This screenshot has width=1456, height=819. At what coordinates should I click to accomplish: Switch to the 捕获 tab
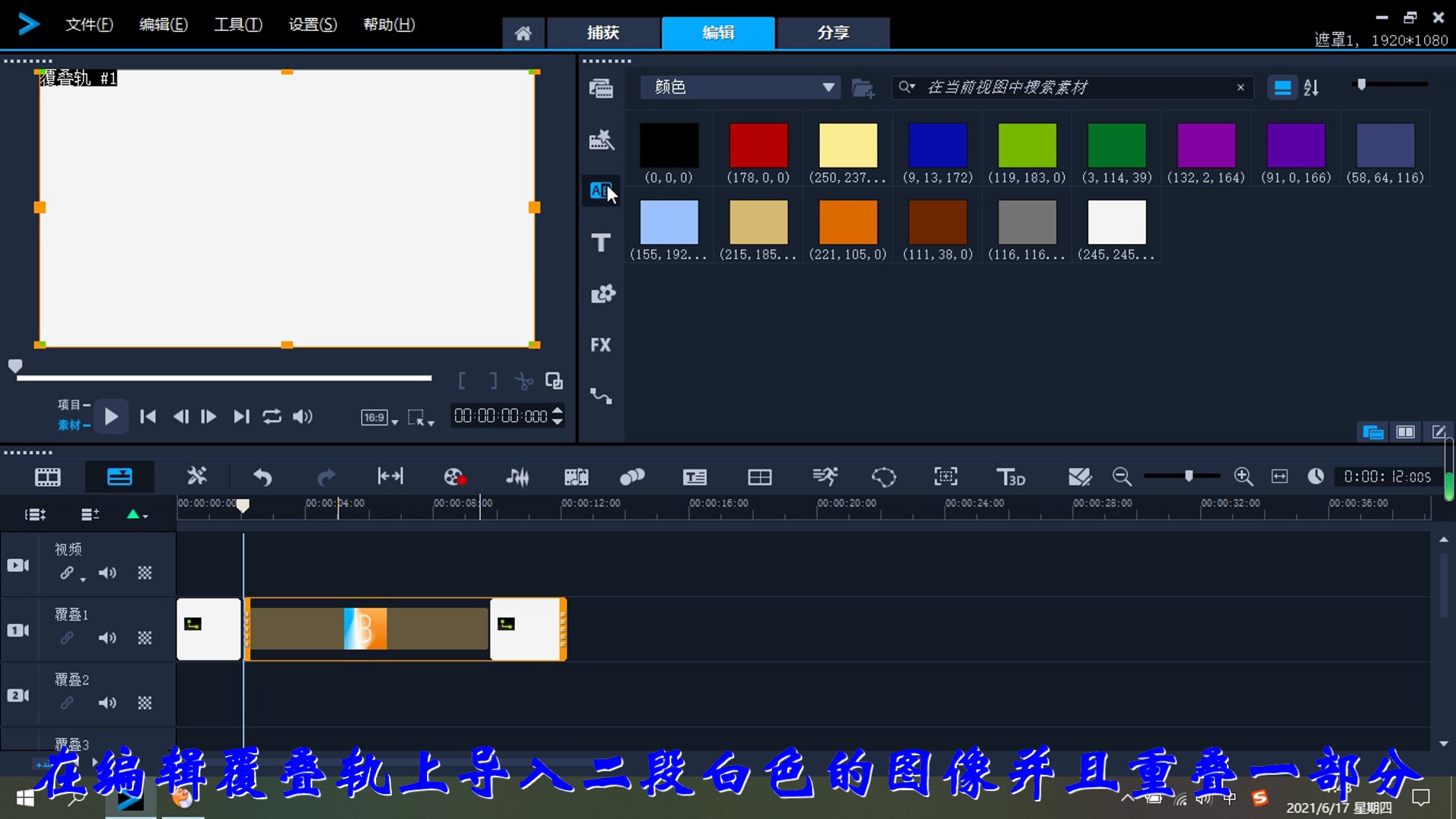(603, 33)
